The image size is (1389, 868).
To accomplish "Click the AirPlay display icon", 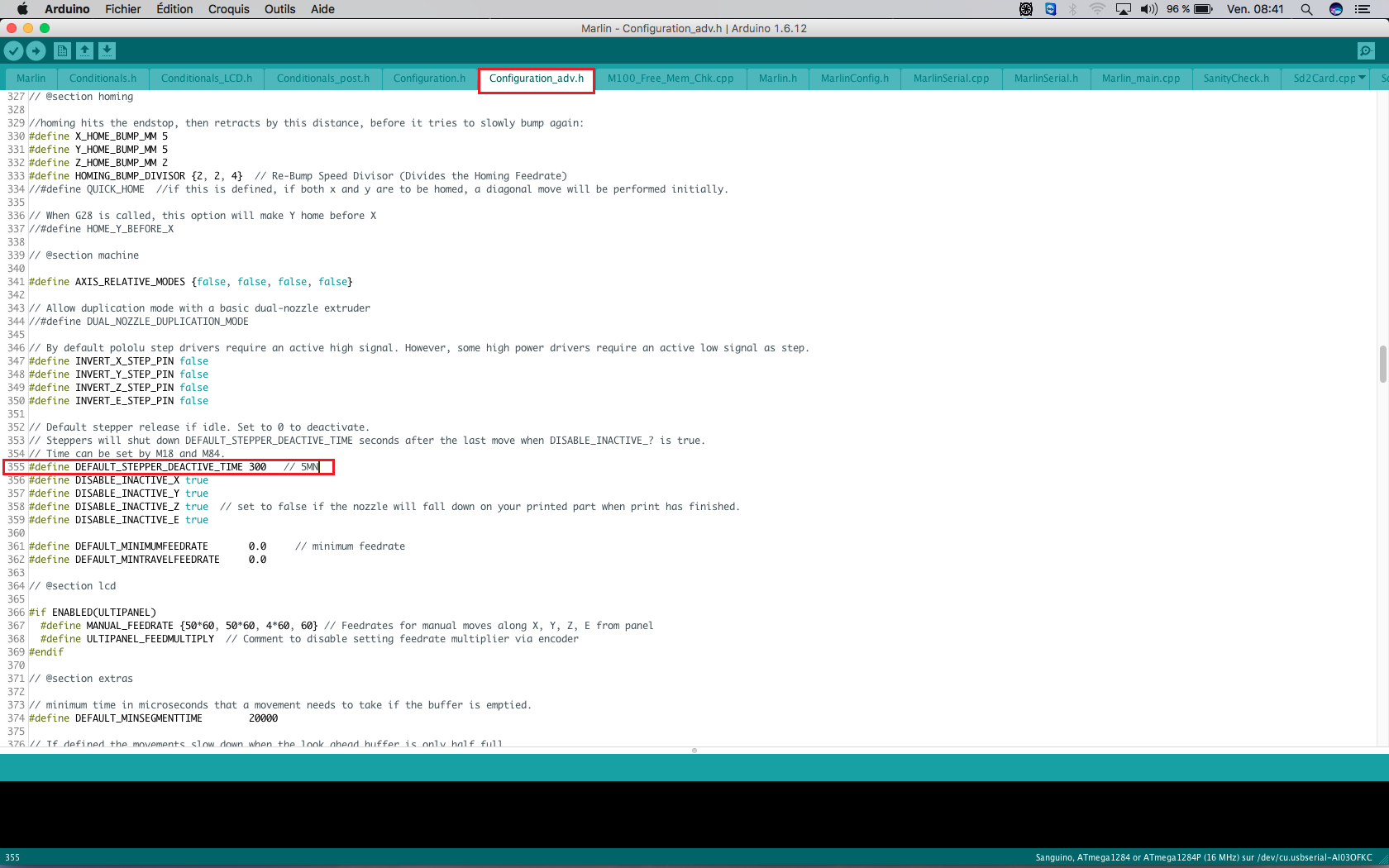I will (x=1123, y=9).
